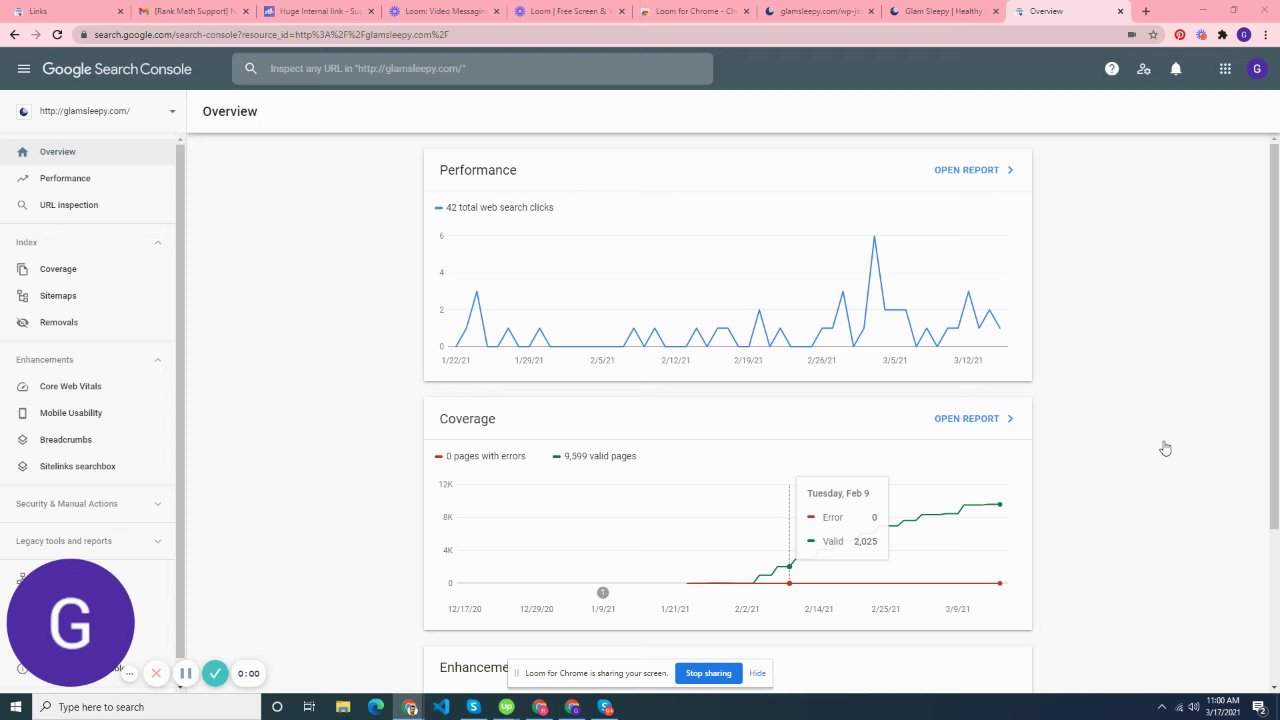Open users and permissions settings icon
This screenshot has width=1280, height=720.
click(x=1143, y=69)
